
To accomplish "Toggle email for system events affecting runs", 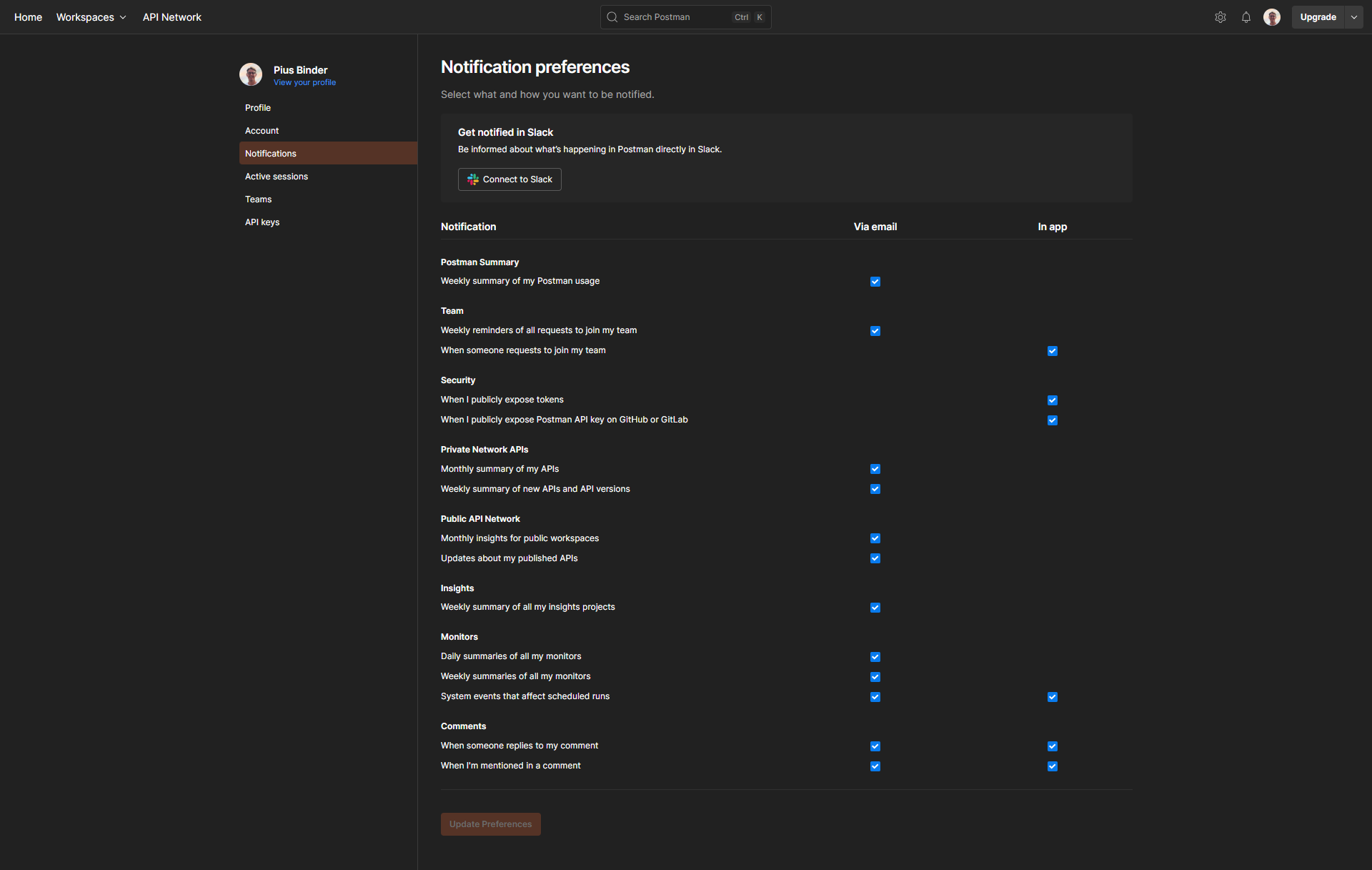I will pyautogui.click(x=875, y=697).
